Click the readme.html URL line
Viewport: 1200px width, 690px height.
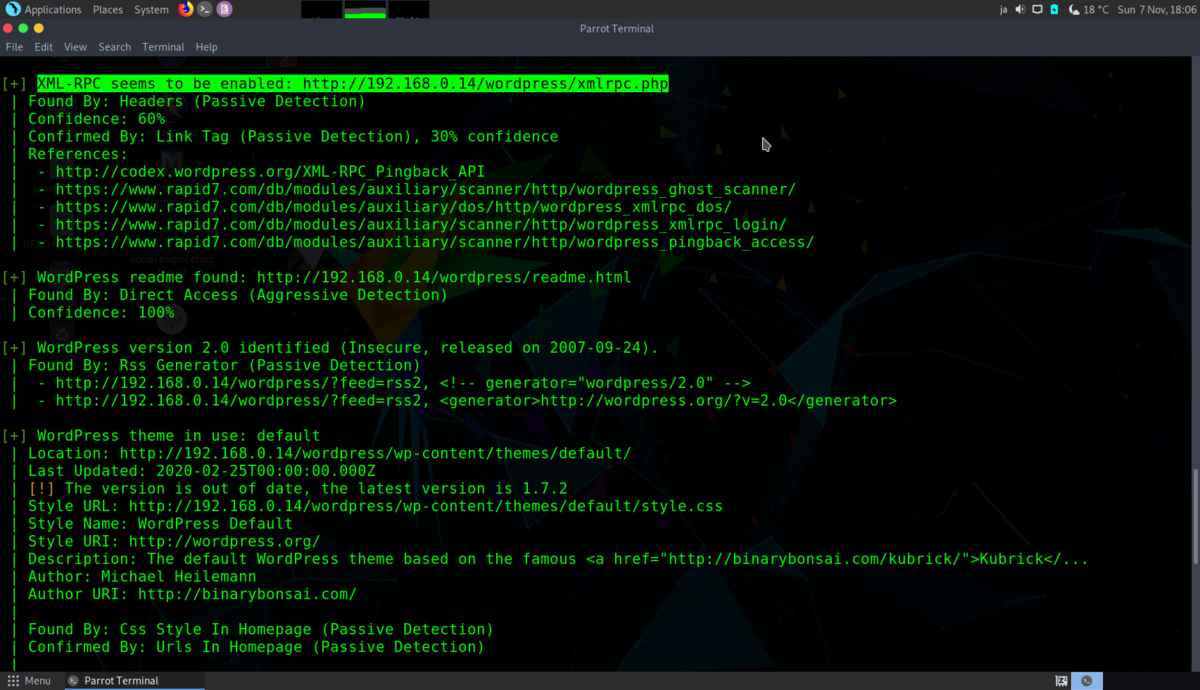click(334, 277)
